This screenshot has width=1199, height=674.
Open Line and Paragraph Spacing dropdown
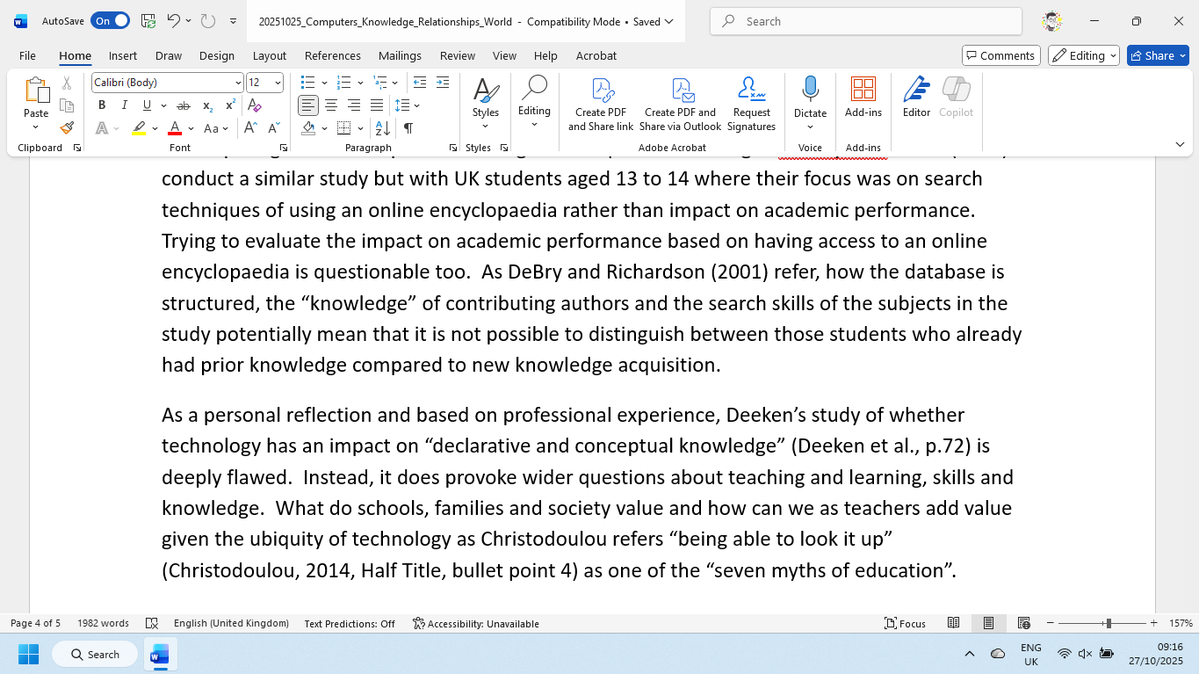407,106
